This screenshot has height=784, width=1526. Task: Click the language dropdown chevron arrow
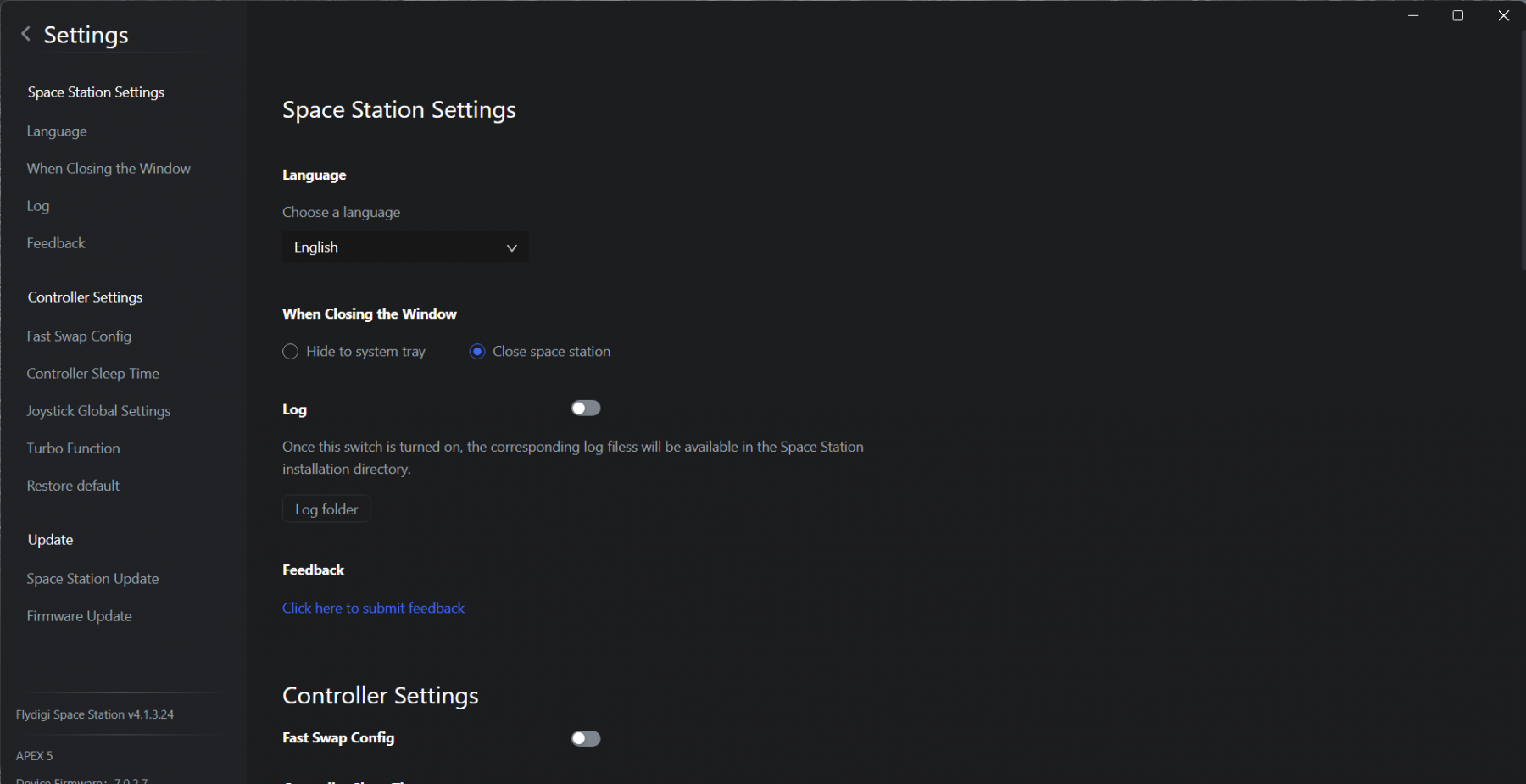[x=511, y=247]
